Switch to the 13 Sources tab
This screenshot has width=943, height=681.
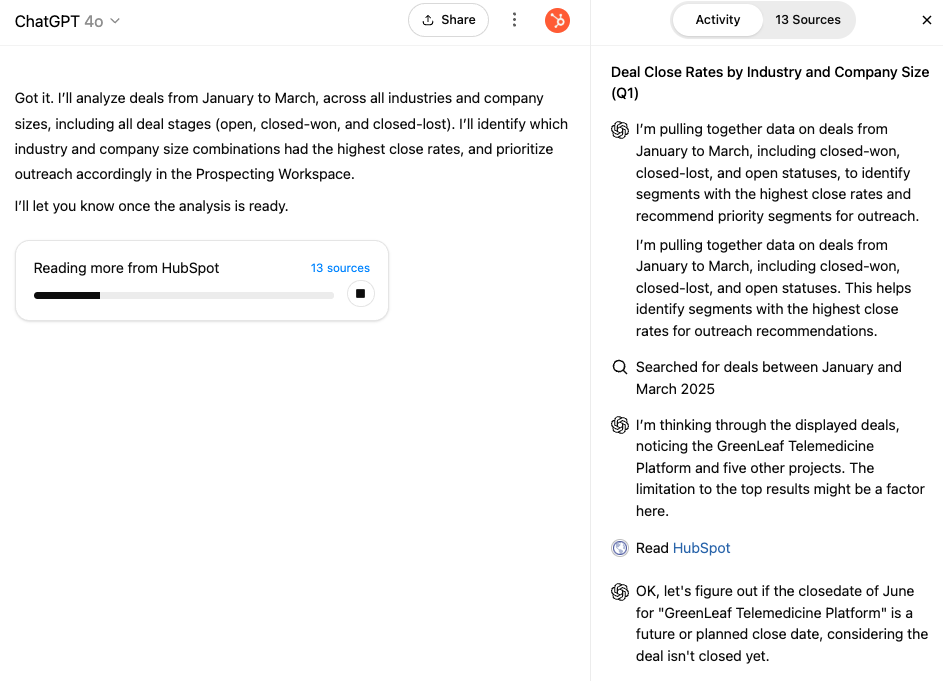point(809,19)
